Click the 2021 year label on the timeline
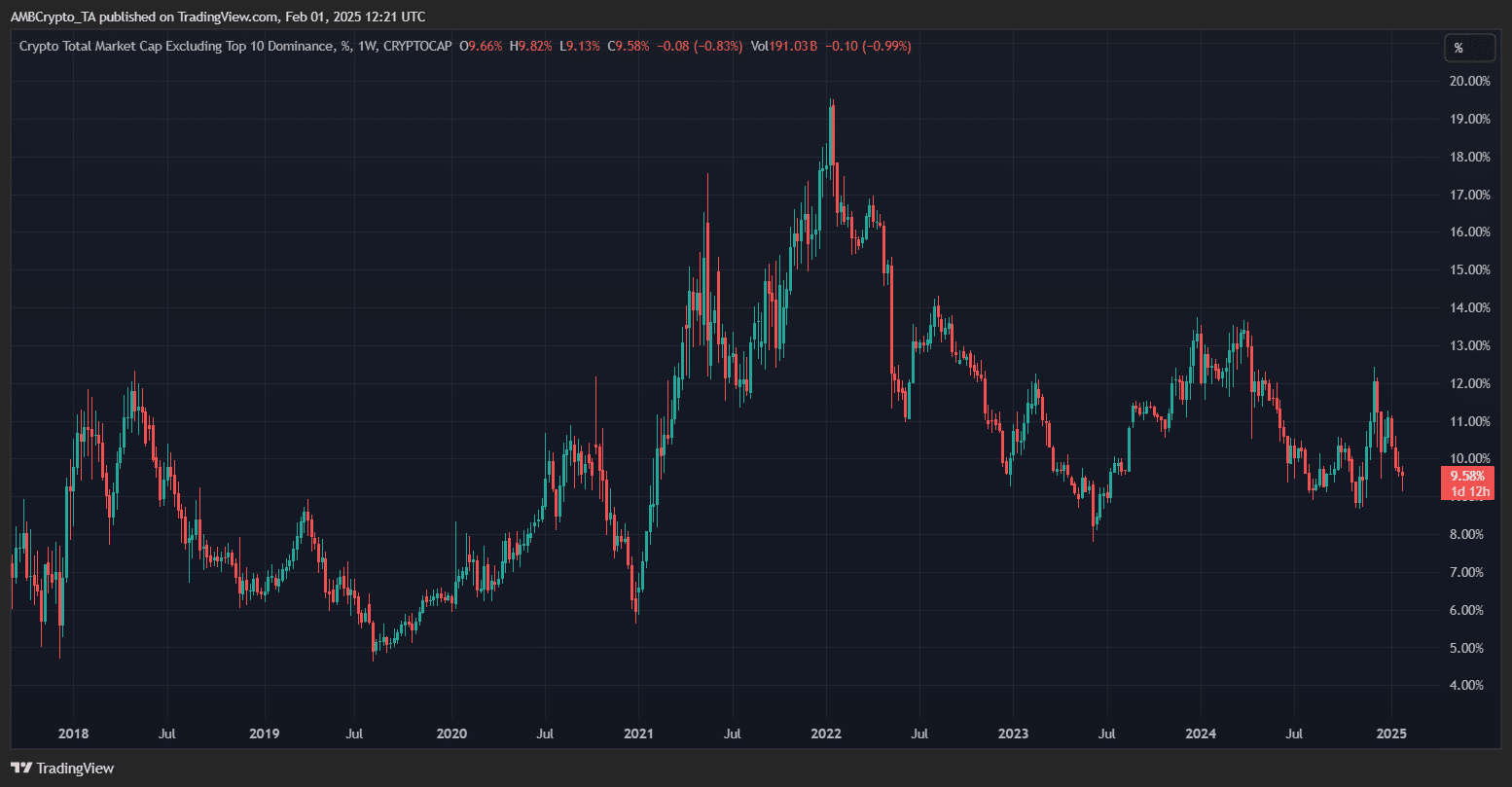The height and width of the screenshot is (787, 1512). coord(638,733)
